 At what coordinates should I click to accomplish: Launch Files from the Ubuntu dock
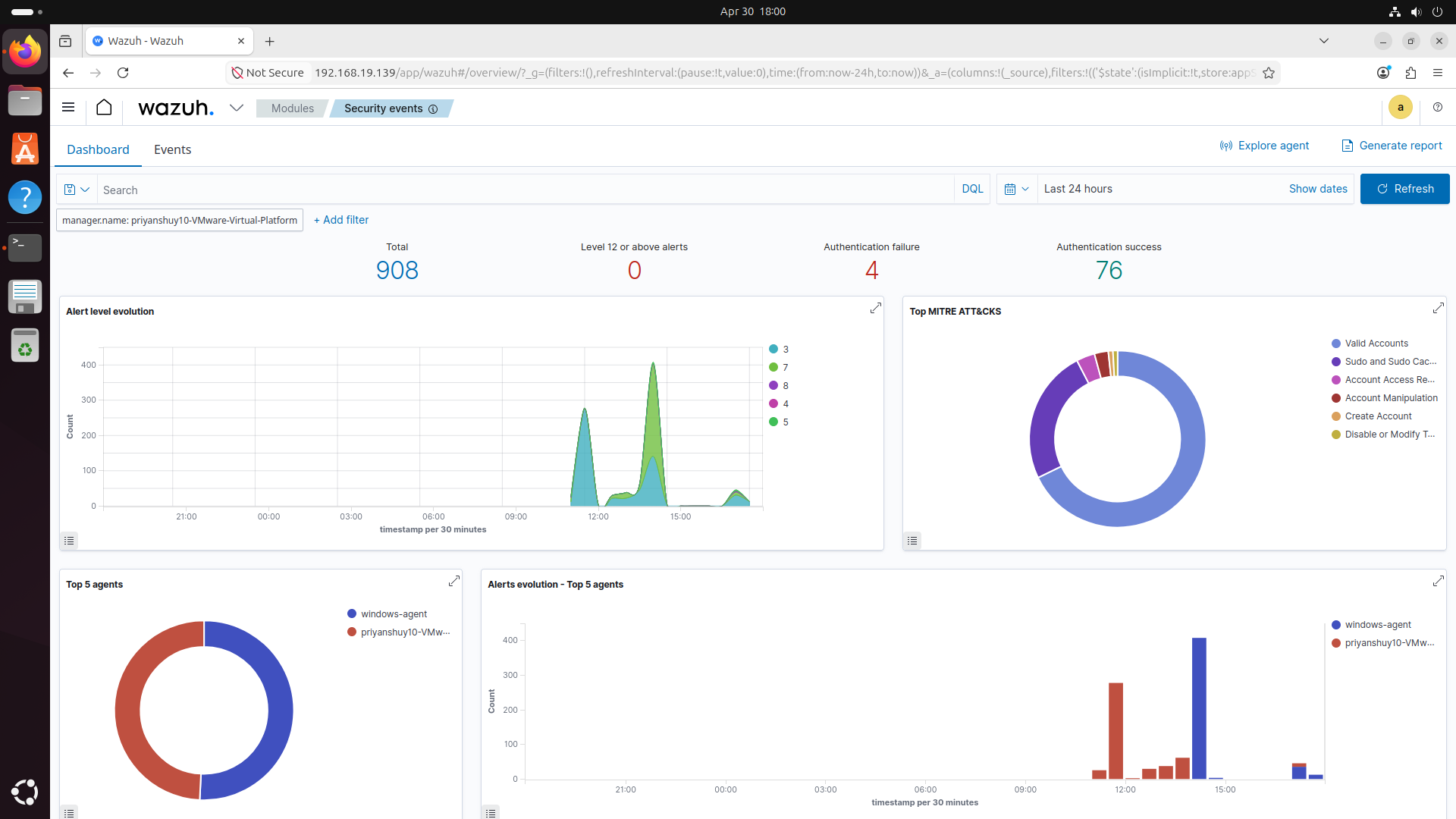pyautogui.click(x=25, y=100)
